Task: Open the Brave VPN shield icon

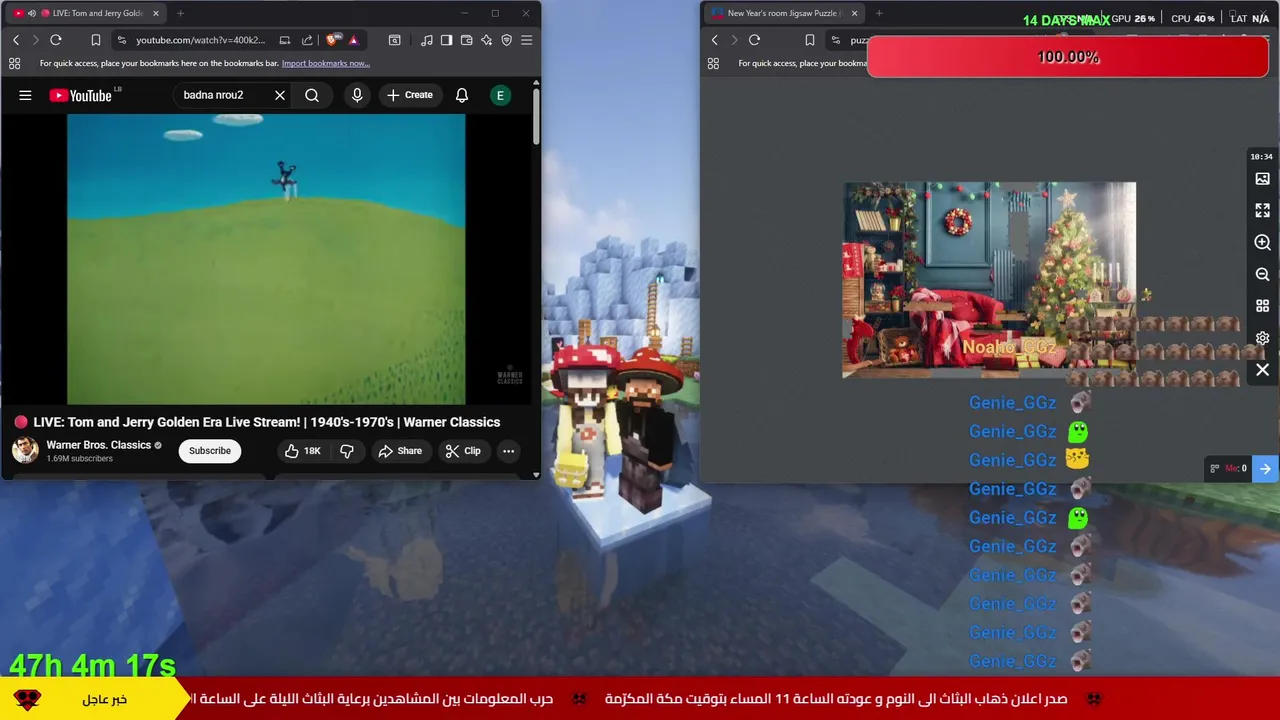Action: (x=506, y=40)
